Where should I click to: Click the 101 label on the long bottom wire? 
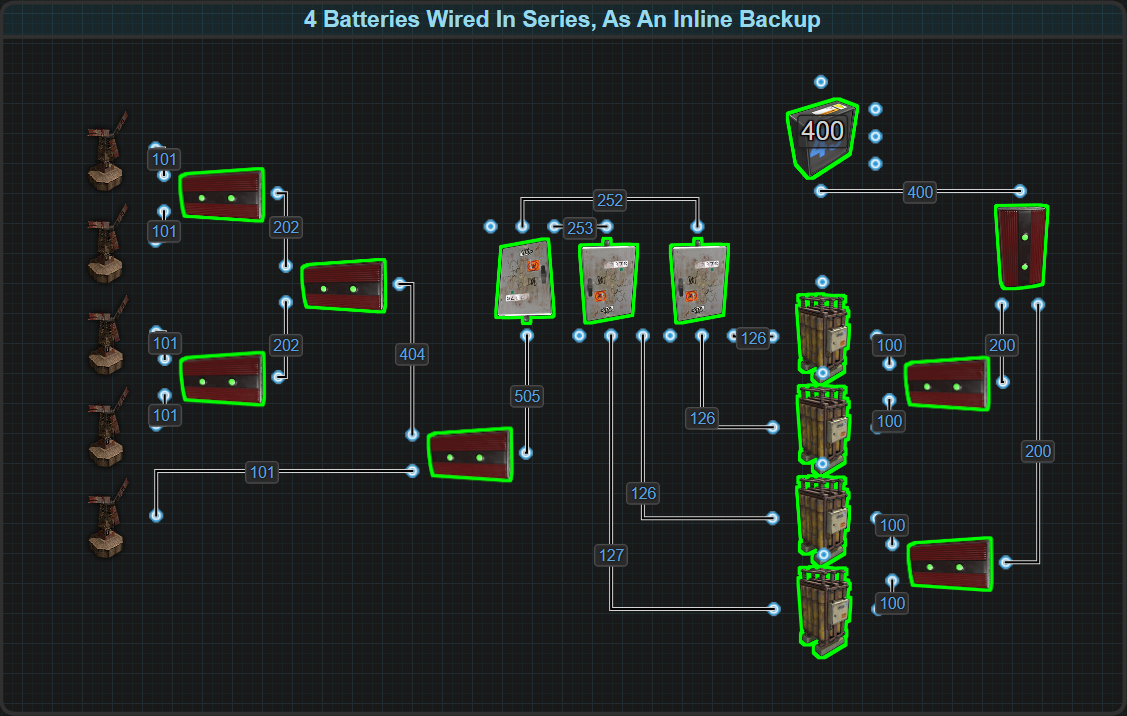(x=262, y=472)
